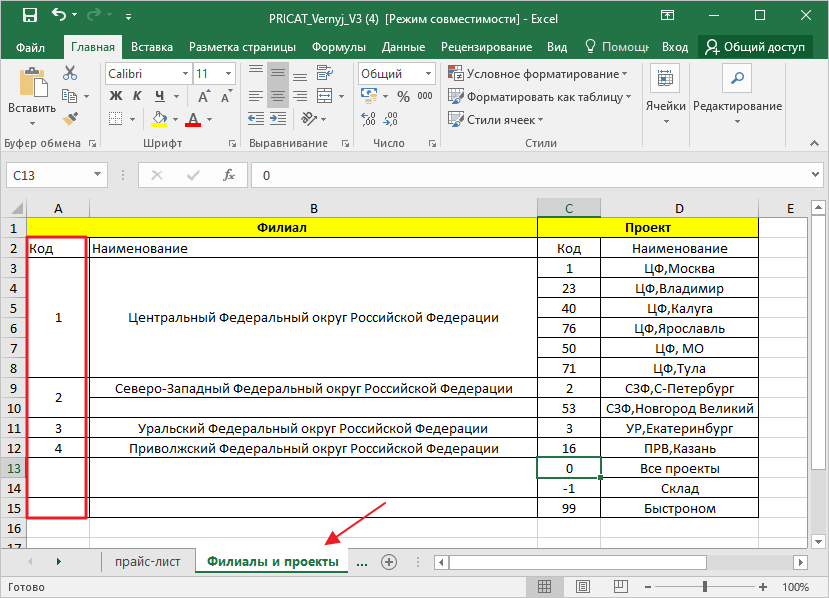This screenshot has height=598, width=829.
Task: Open the font size dropdown showing 11
Action: pos(229,73)
